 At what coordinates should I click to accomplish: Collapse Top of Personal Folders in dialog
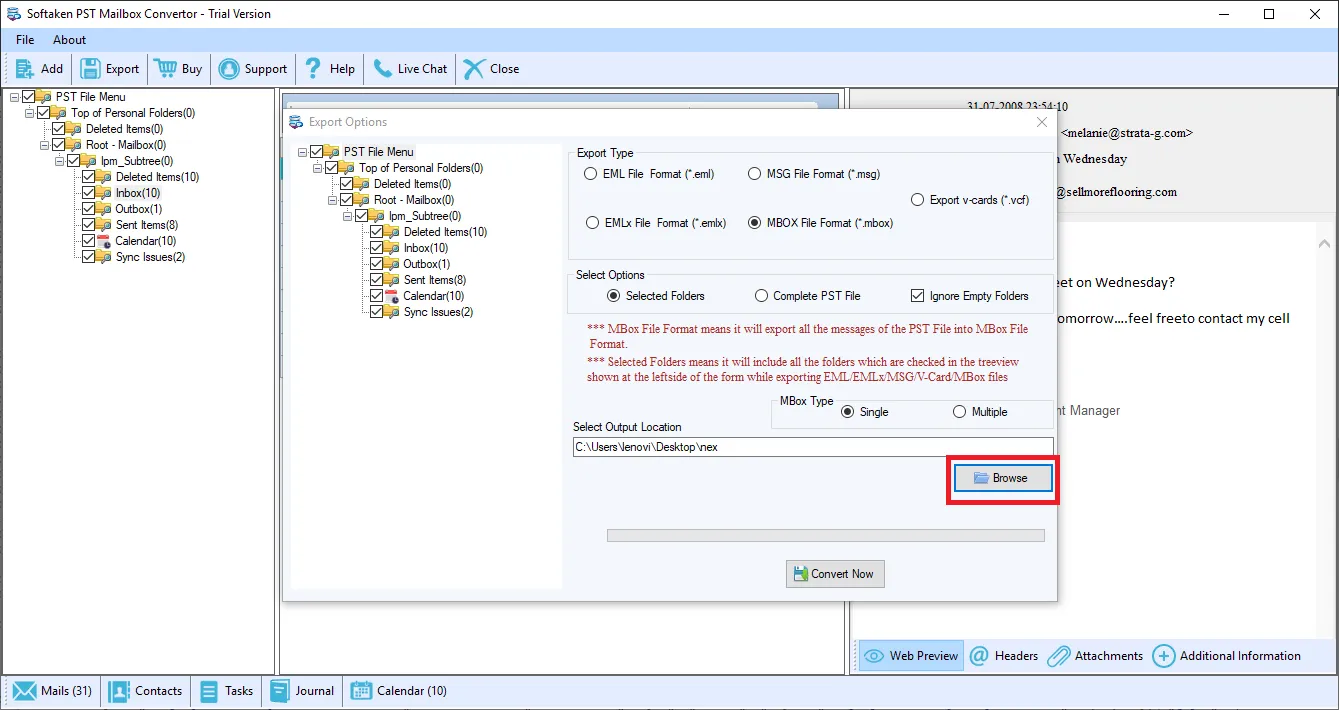pyautogui.click(x=318, y=168)
